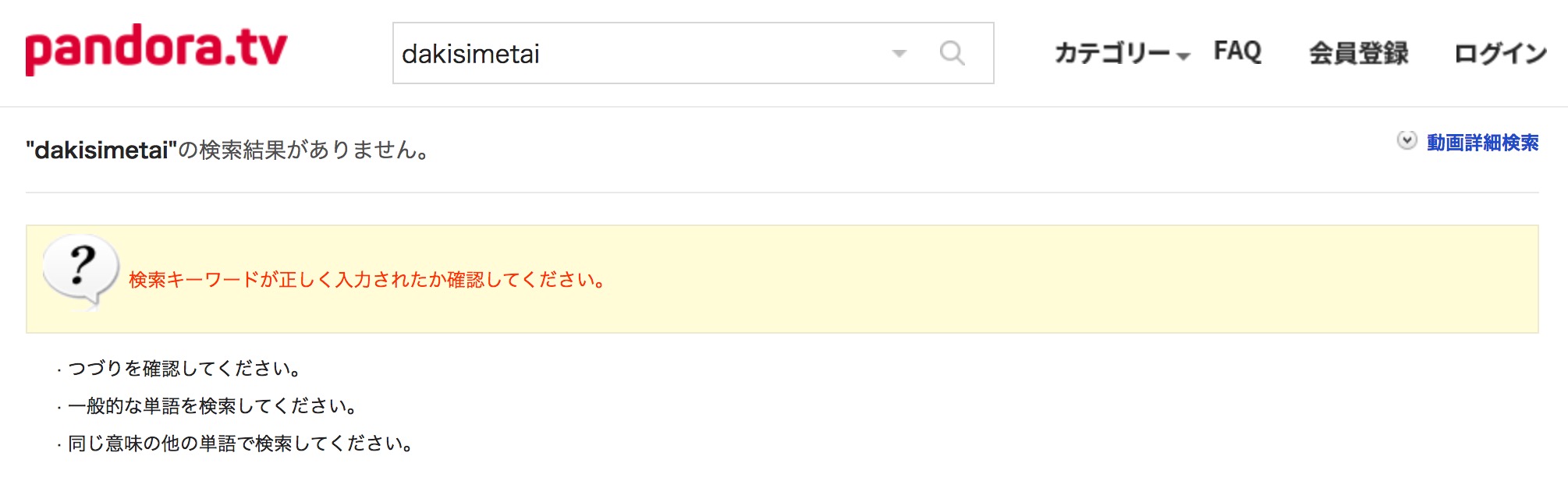Screen dimensions: 1568x488
Task: Select the 一般的な単語を検索してください tip
Action: (x=212, y=405)
